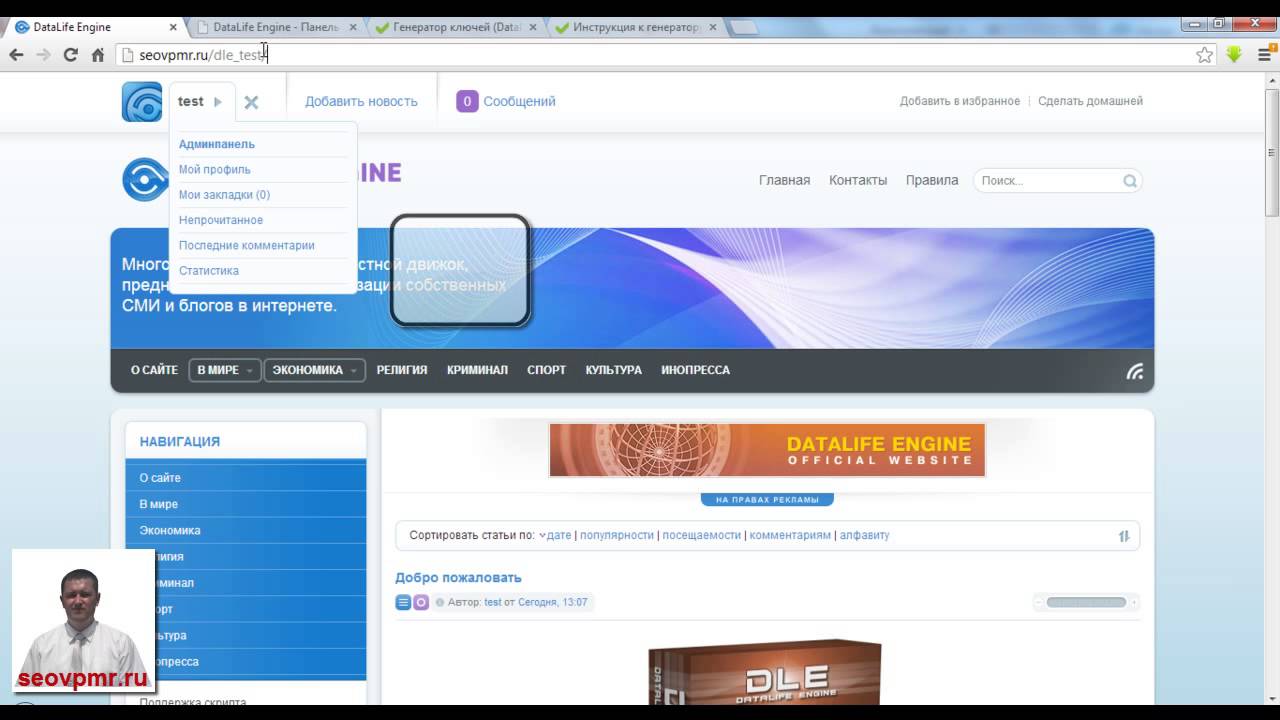Viewport: 1280px width, 720px height.
Task: Sort articles by посещаемости
Action: click(x=702, y=535)
